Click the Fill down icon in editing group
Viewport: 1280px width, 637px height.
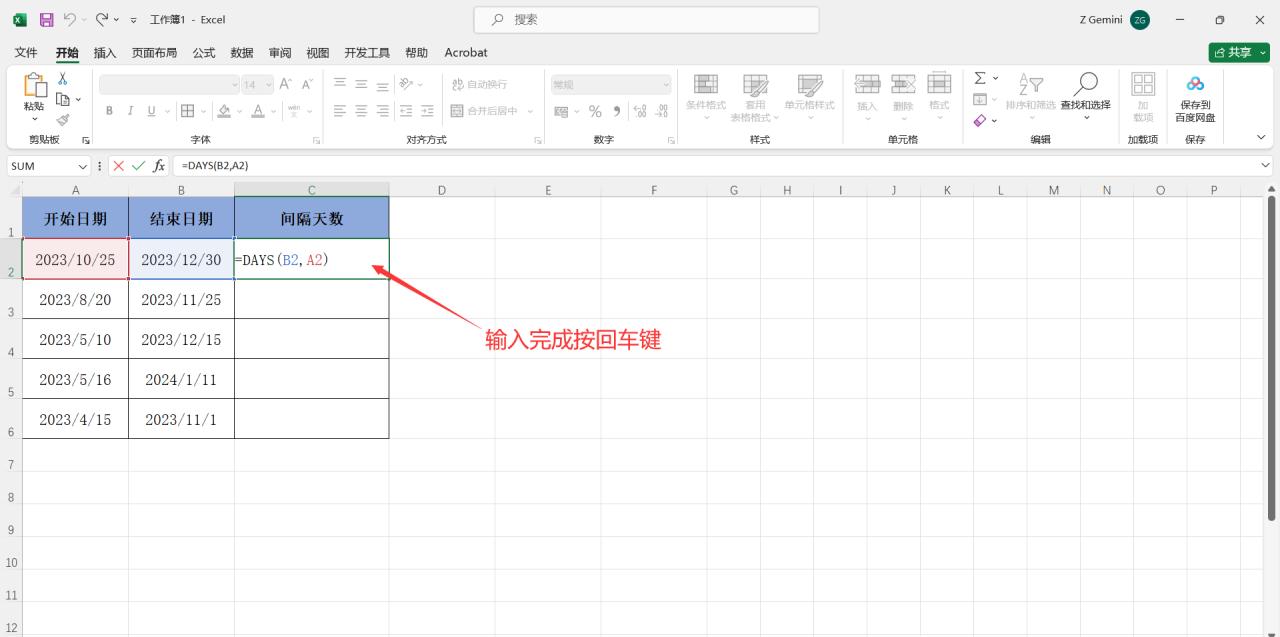pos(980,99)
